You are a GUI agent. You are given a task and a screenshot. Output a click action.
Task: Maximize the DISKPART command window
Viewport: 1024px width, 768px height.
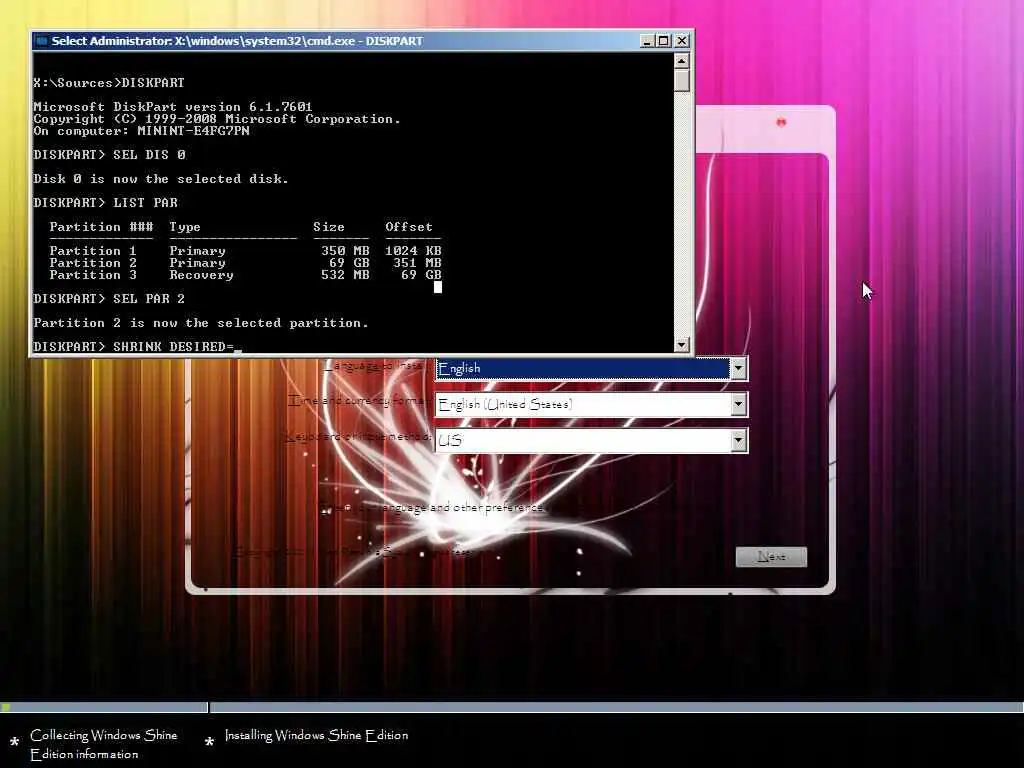[664, 40]
